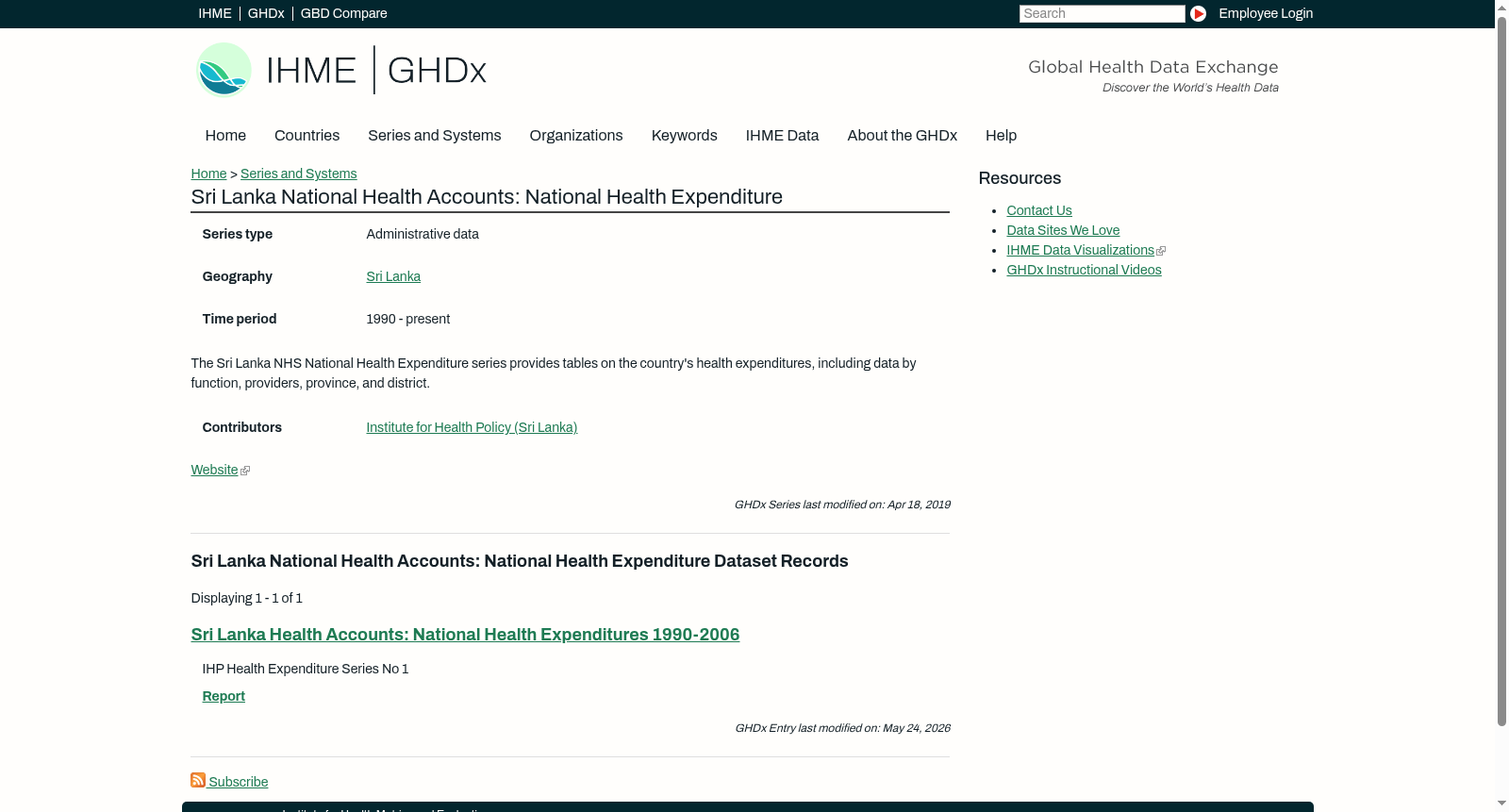Click the 'Series type' field label
The image size is (1509, 812).
click(237, 234)
